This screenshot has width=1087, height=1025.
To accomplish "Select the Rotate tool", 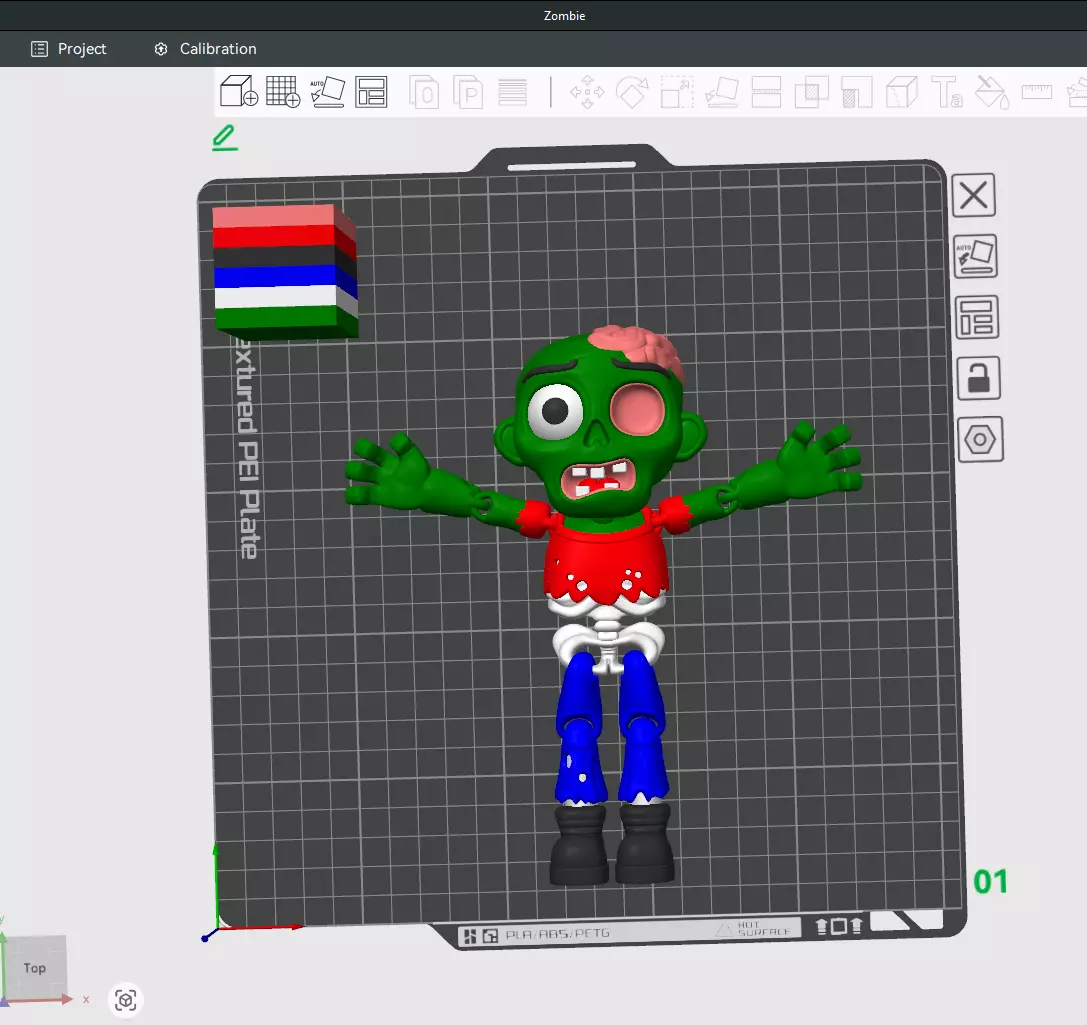I will (632, 91).
